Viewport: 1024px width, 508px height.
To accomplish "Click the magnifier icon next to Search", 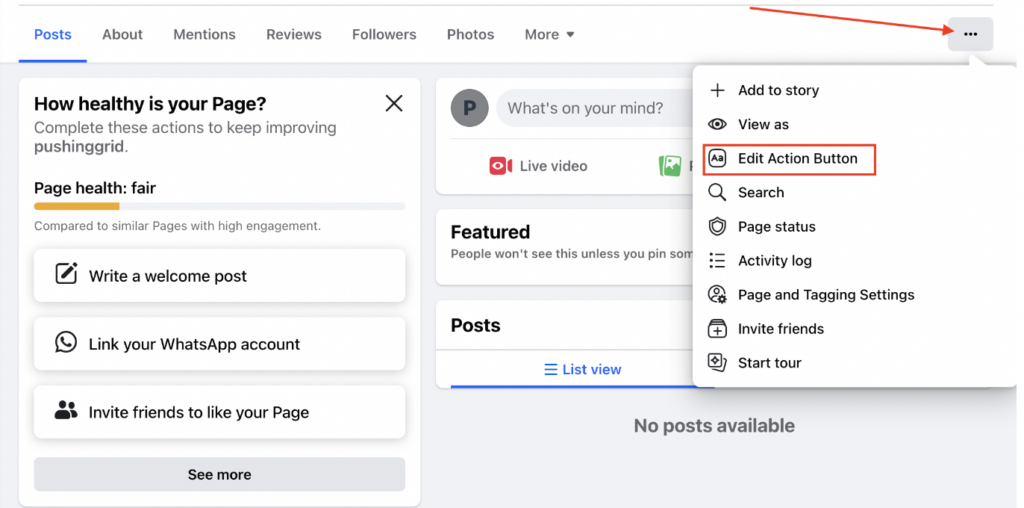I will coord(717,192).
